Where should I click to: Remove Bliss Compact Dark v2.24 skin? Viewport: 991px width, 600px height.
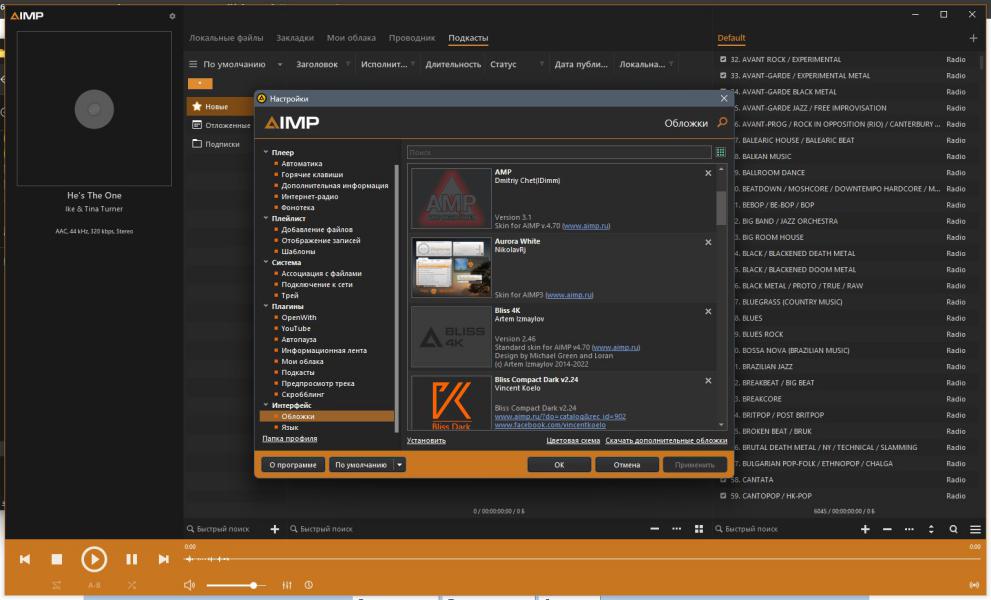(708, 381)
